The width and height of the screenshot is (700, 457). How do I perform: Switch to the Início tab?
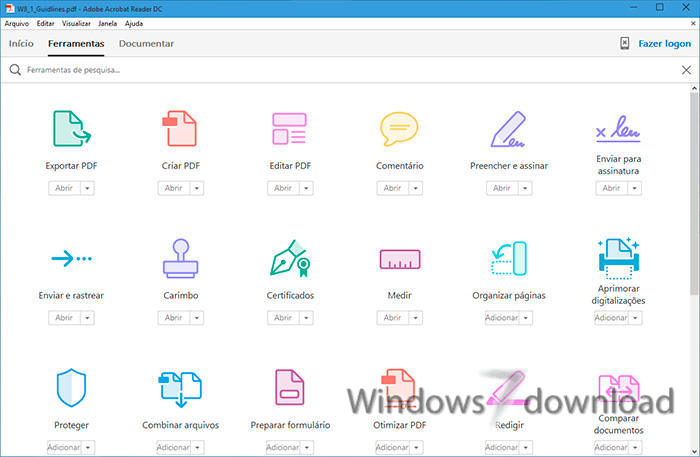pyautogui.click(x=21, y=43)
